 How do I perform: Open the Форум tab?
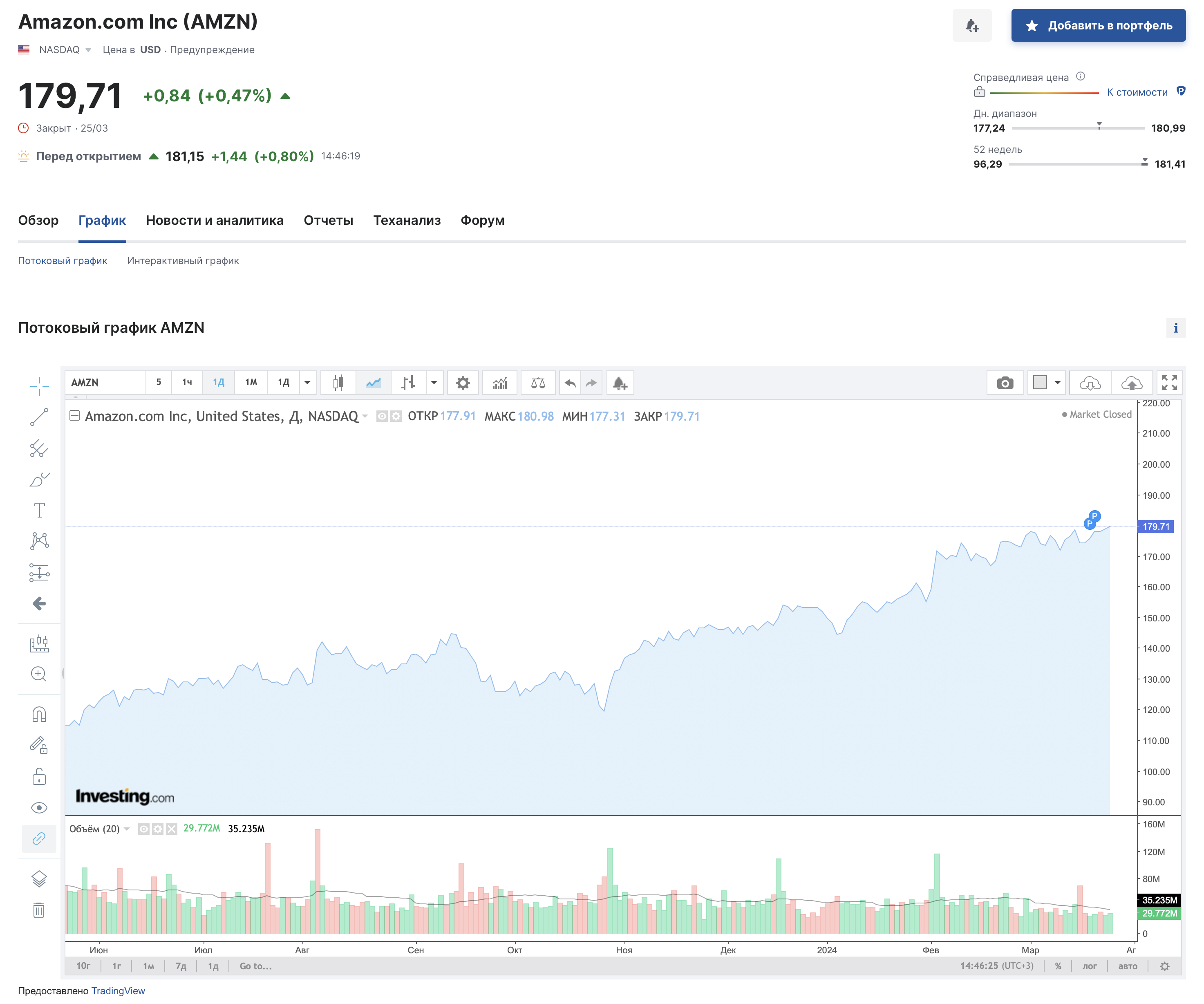[483, 220]
